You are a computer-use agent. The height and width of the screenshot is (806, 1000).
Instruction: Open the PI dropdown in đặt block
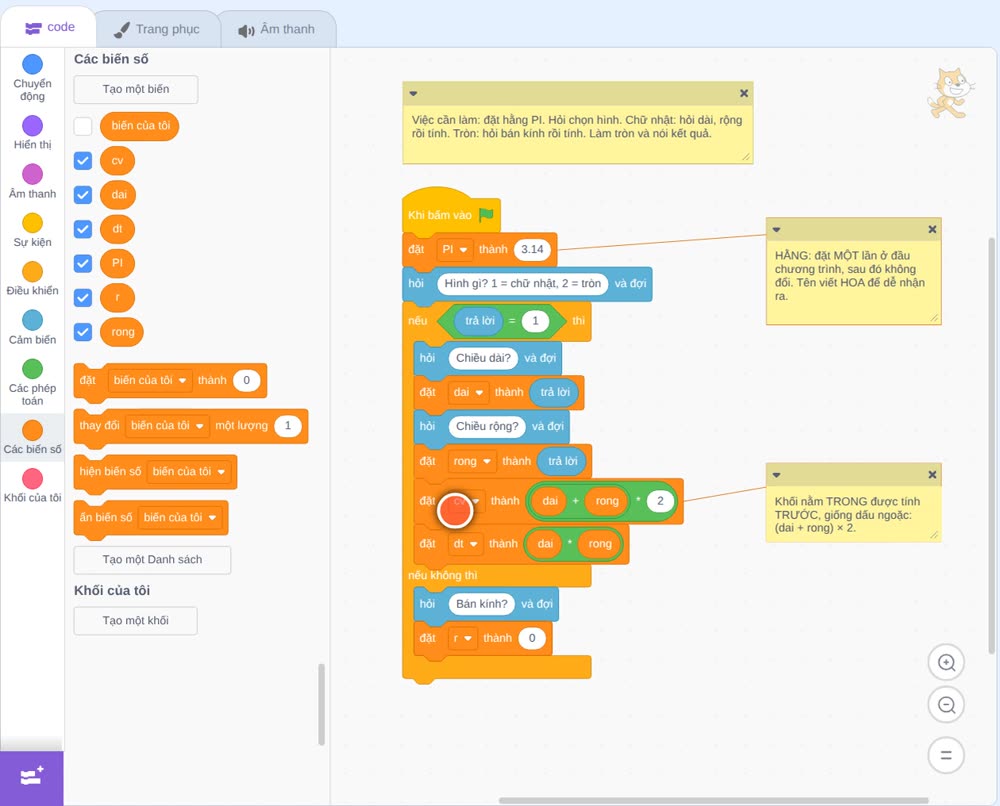click(x=455, y=249)
